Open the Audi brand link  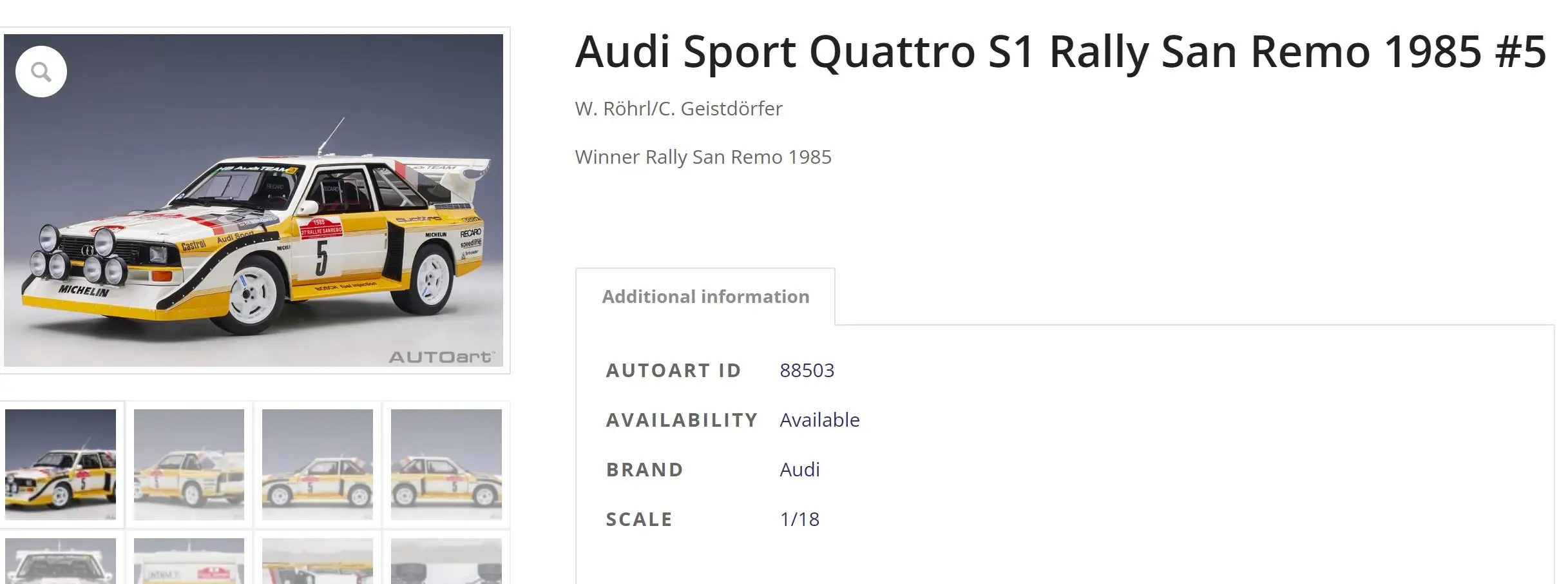tap(799, 469)
